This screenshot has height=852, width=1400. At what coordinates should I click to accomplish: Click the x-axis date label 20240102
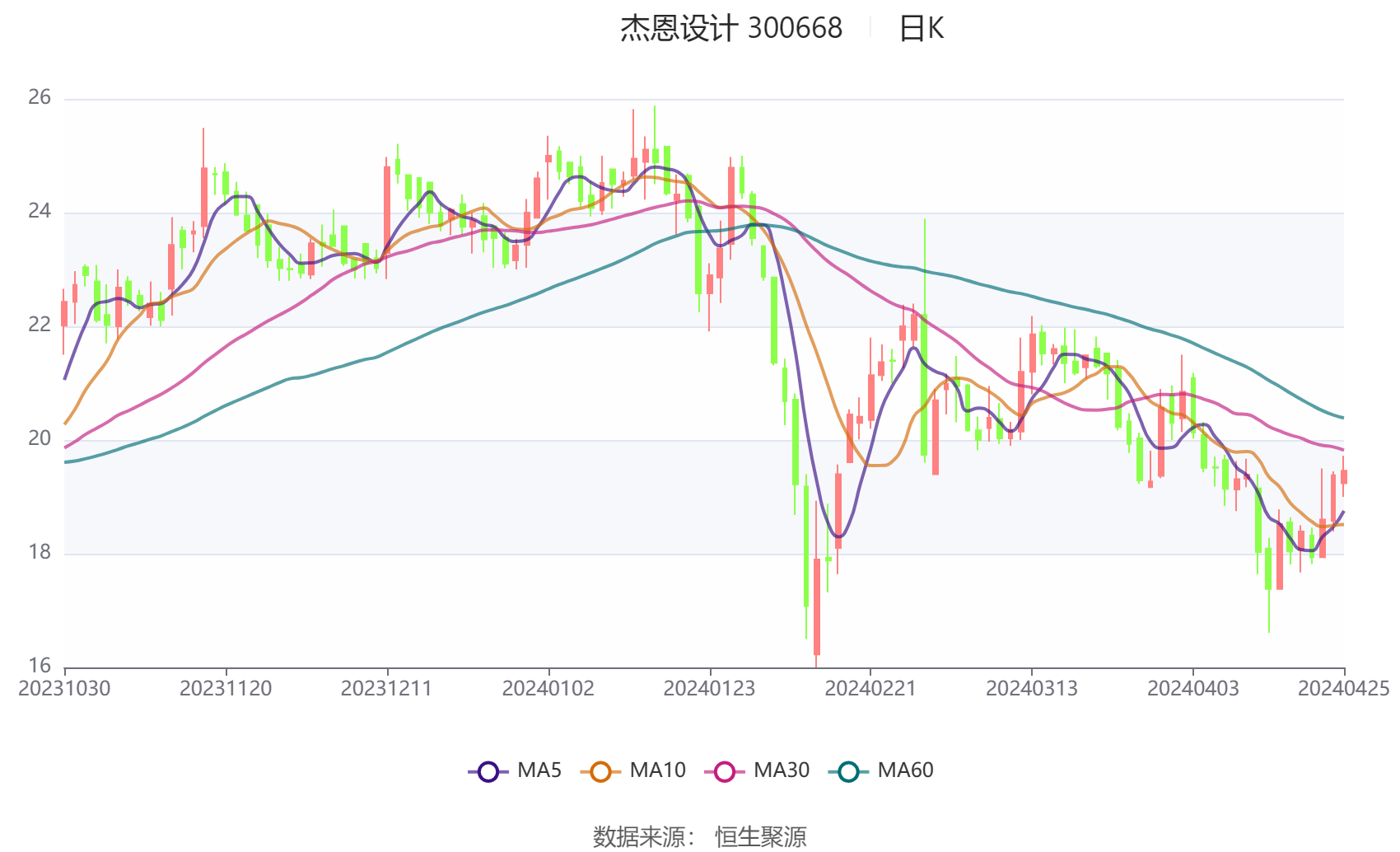click(x=548, y=688)
